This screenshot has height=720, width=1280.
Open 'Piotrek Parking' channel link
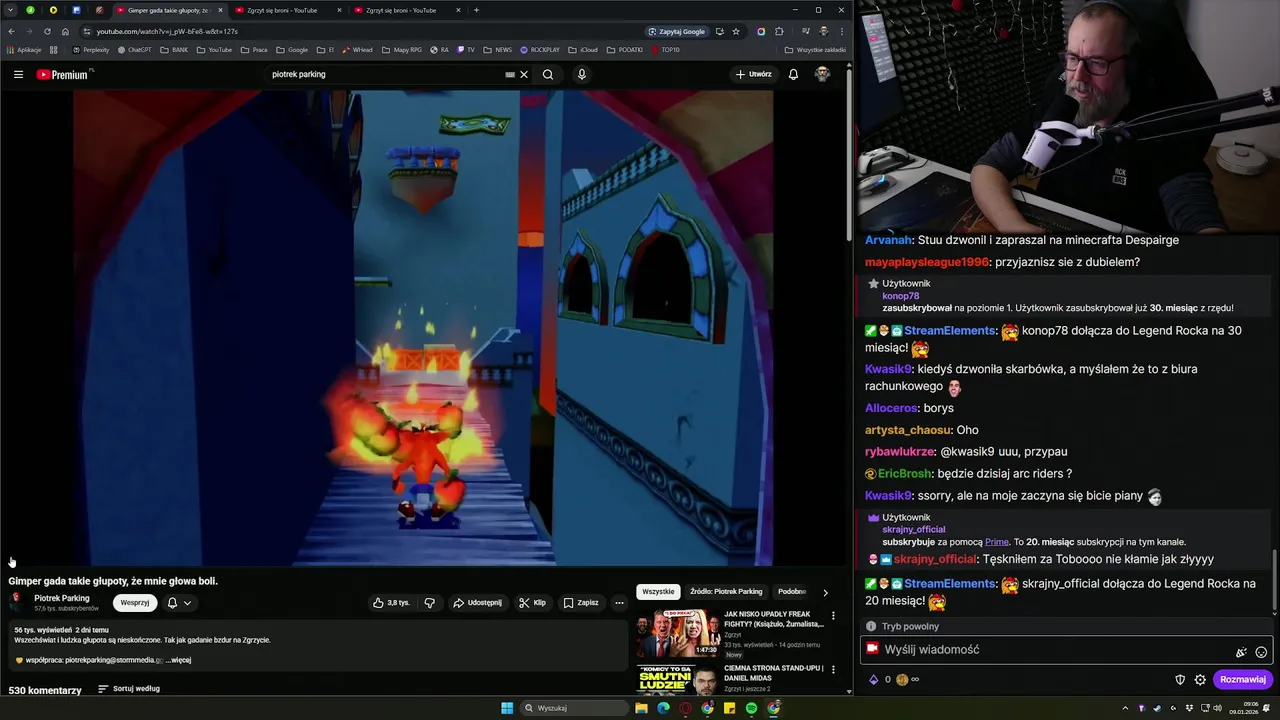(62, 598)
